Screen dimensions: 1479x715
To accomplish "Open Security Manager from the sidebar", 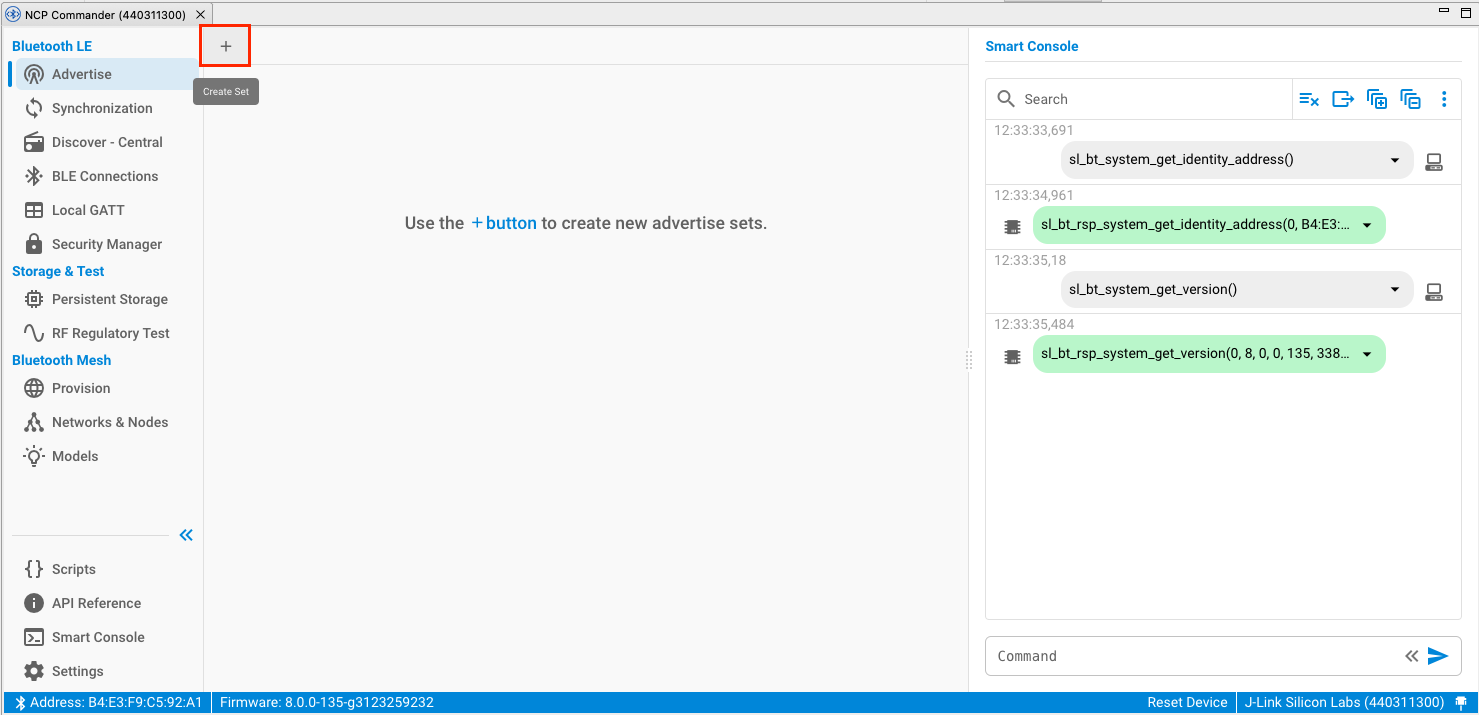I will tap(106, 244).
